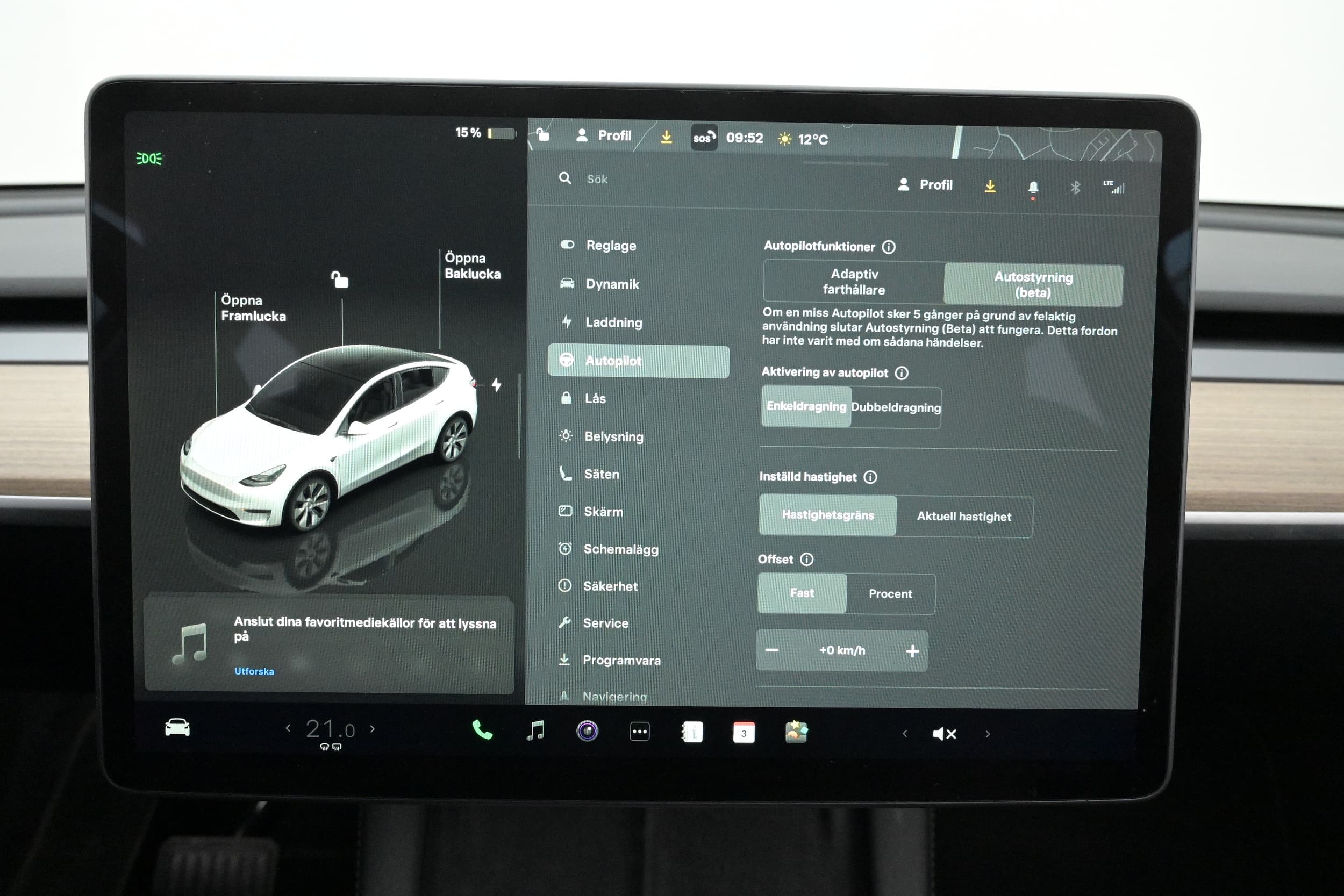Click Öppna Baklucka to open trunk
Viewport: 1344px width, 896px height.
pos(473,266)
